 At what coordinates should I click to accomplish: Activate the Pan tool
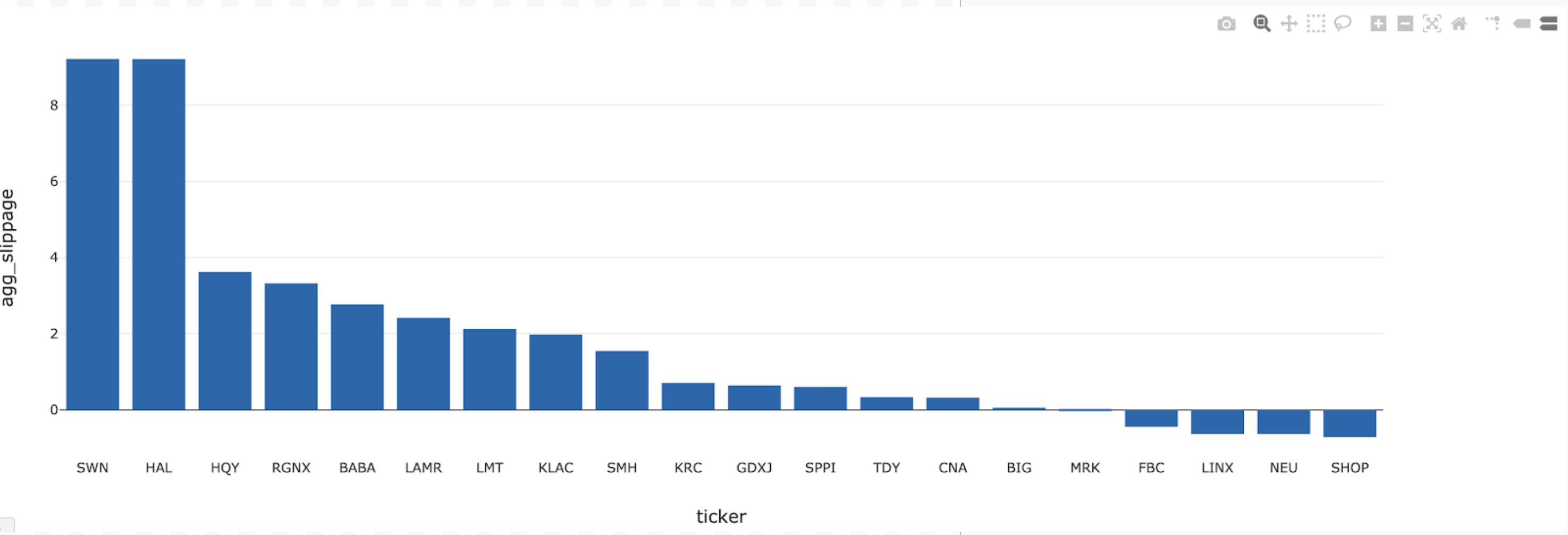[1288, 24]
